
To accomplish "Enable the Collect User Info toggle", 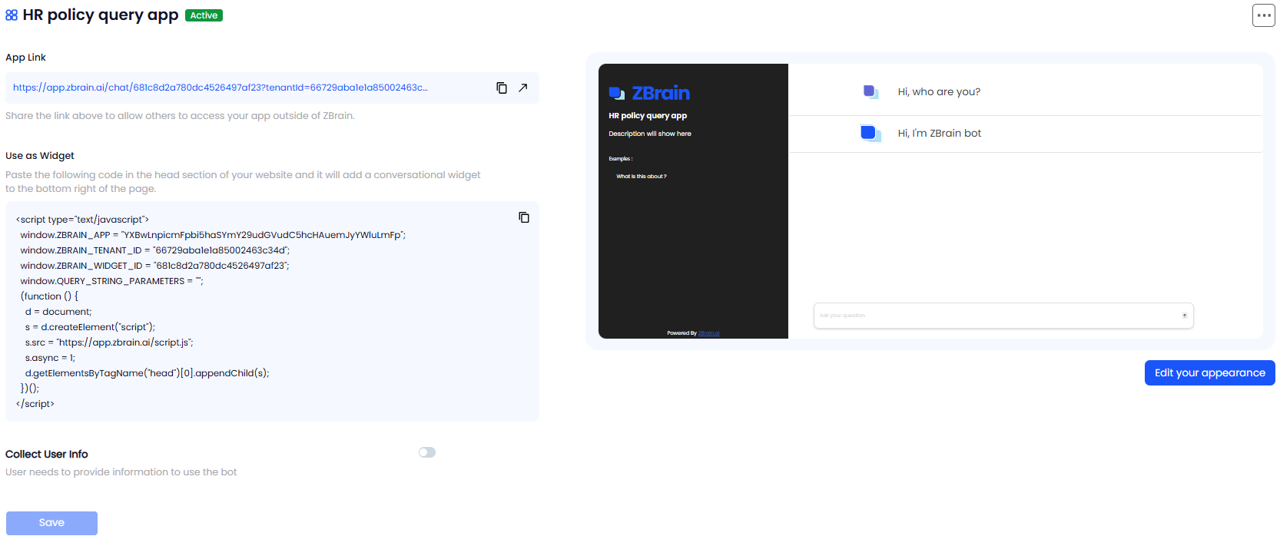I will coord(427,453).
